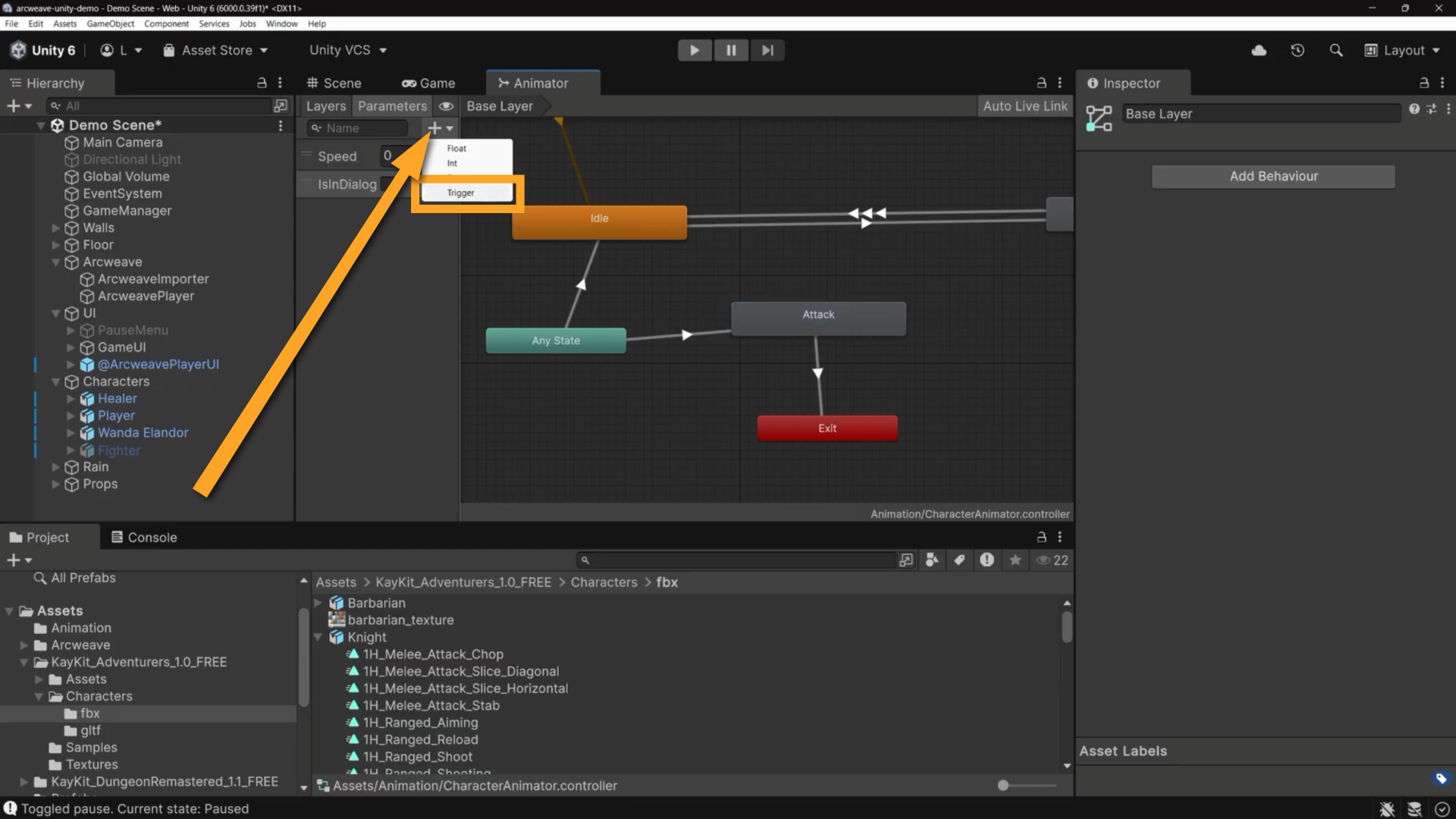Open the undo history icon
This screenshot has height=819, width=1456.
(1298, 50)
